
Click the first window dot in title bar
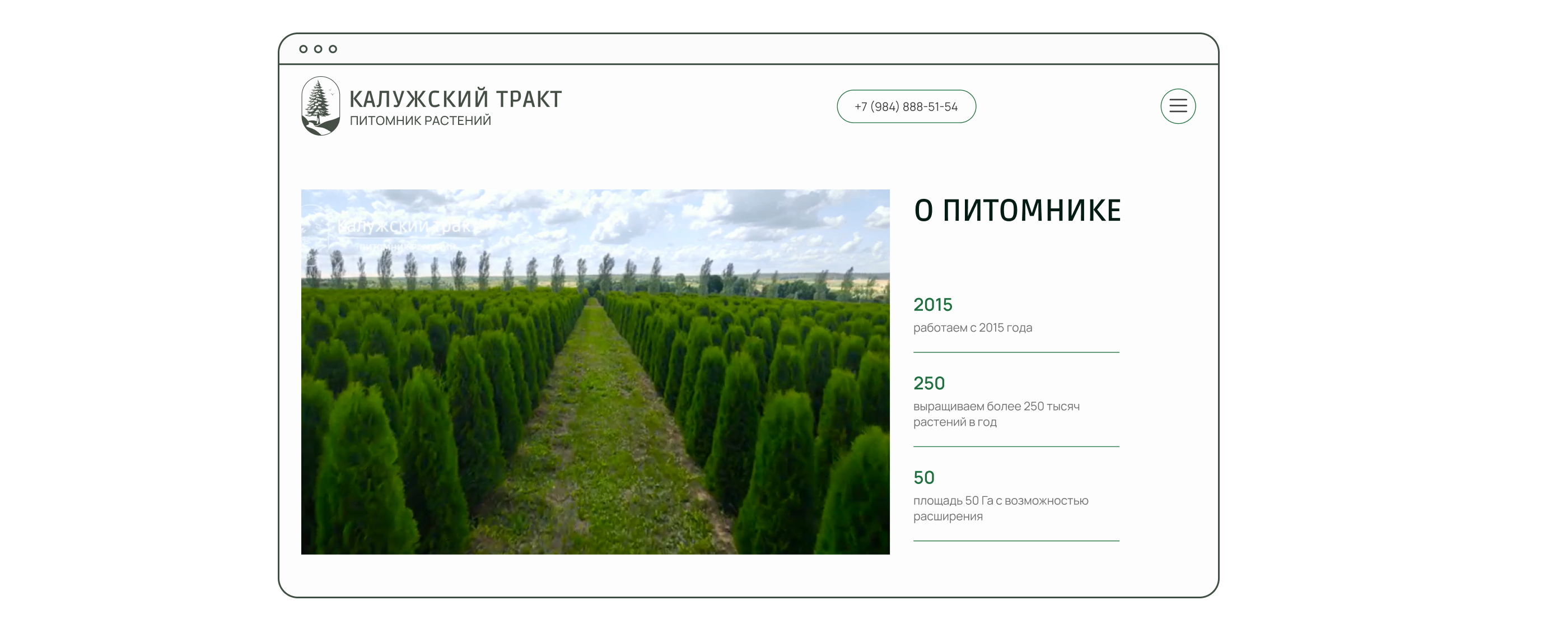pyautogui.click(x=303, y=49)
